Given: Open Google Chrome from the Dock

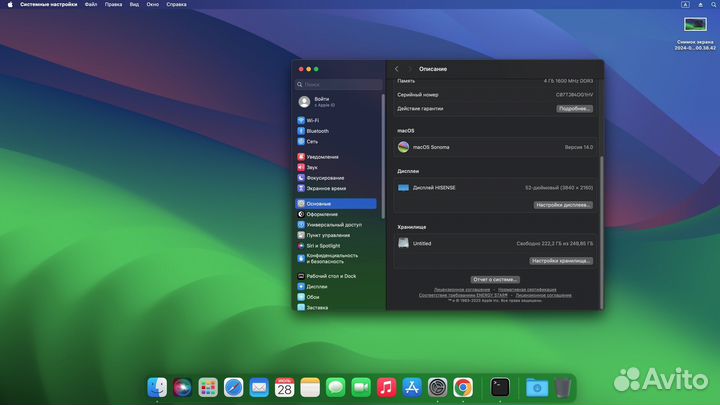Looking at the screenshot, I should point(463,387).
